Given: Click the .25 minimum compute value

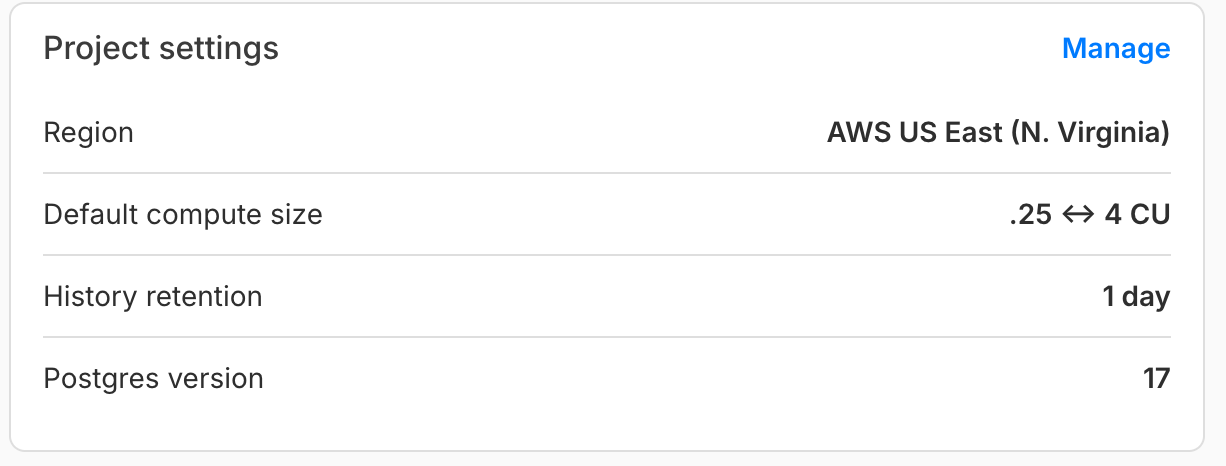Looking at the screenshot, I should 1030,215.
